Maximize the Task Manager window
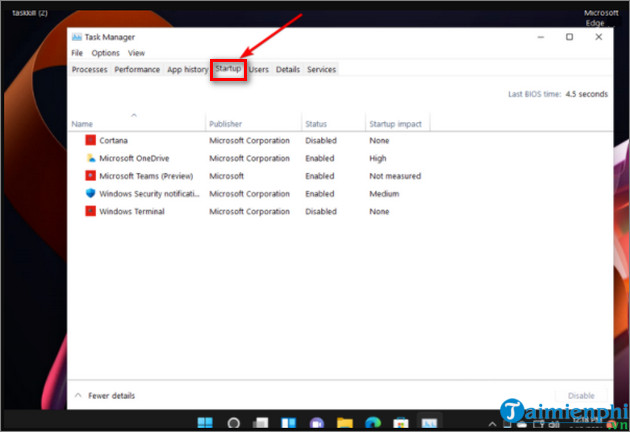Image resolution: width=630 pixels, height=432 pixels. click(x=569, y=37)
